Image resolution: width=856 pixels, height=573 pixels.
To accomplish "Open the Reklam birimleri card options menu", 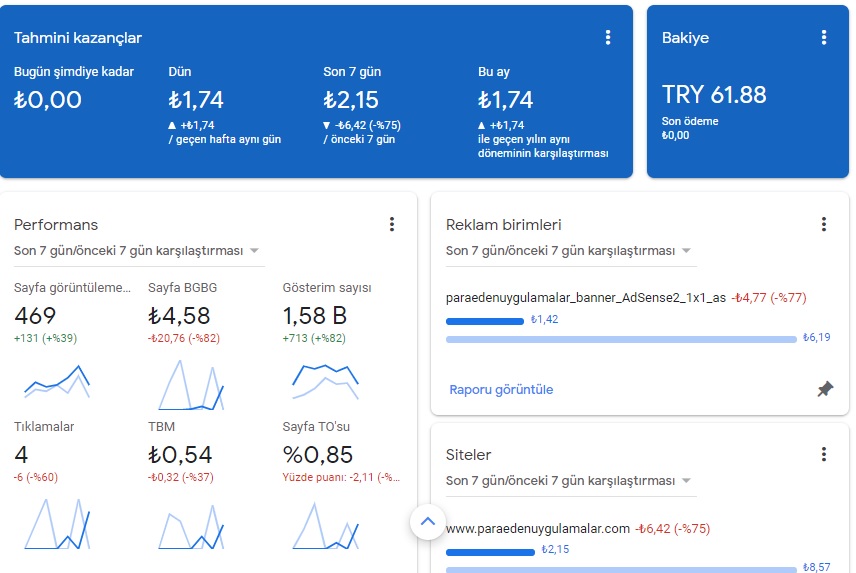I will [824, 224].
